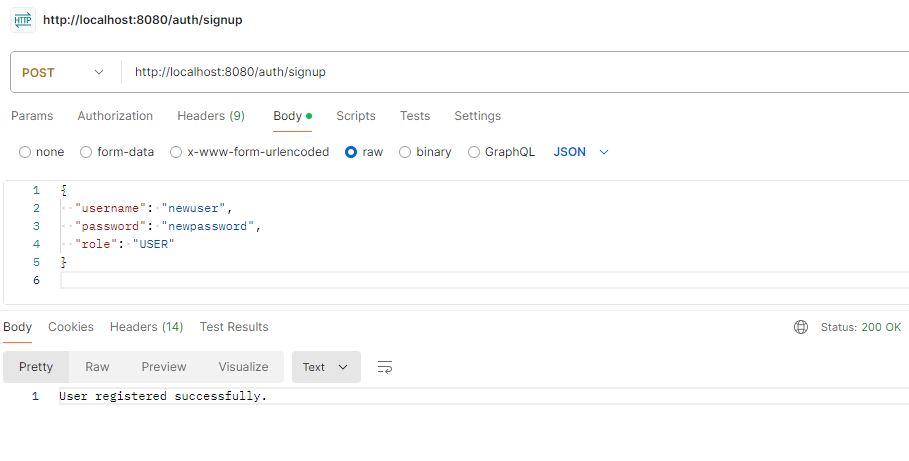Click the Raw response view button
Image resolution: width=909 pixels, height=461 pixels.
[97, 367]
